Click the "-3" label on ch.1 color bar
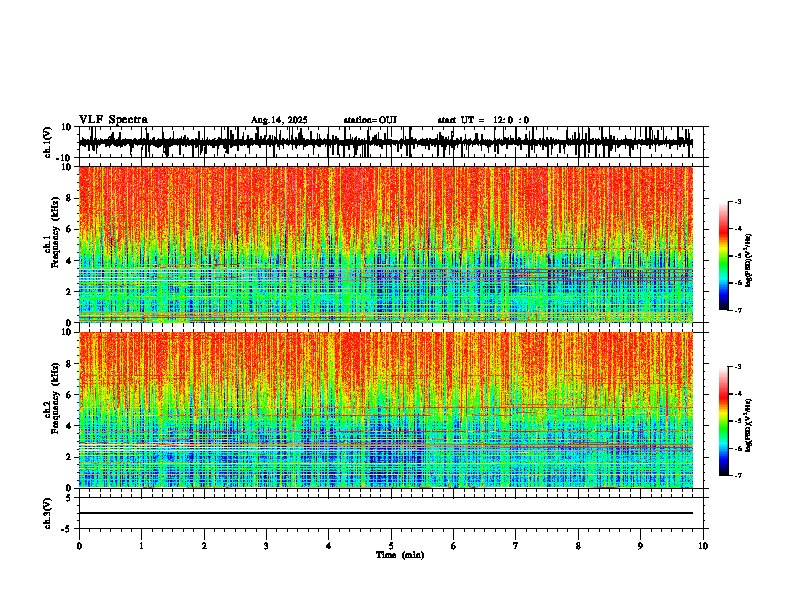Screen dimensions: 792x612 [x=737, y=202]
